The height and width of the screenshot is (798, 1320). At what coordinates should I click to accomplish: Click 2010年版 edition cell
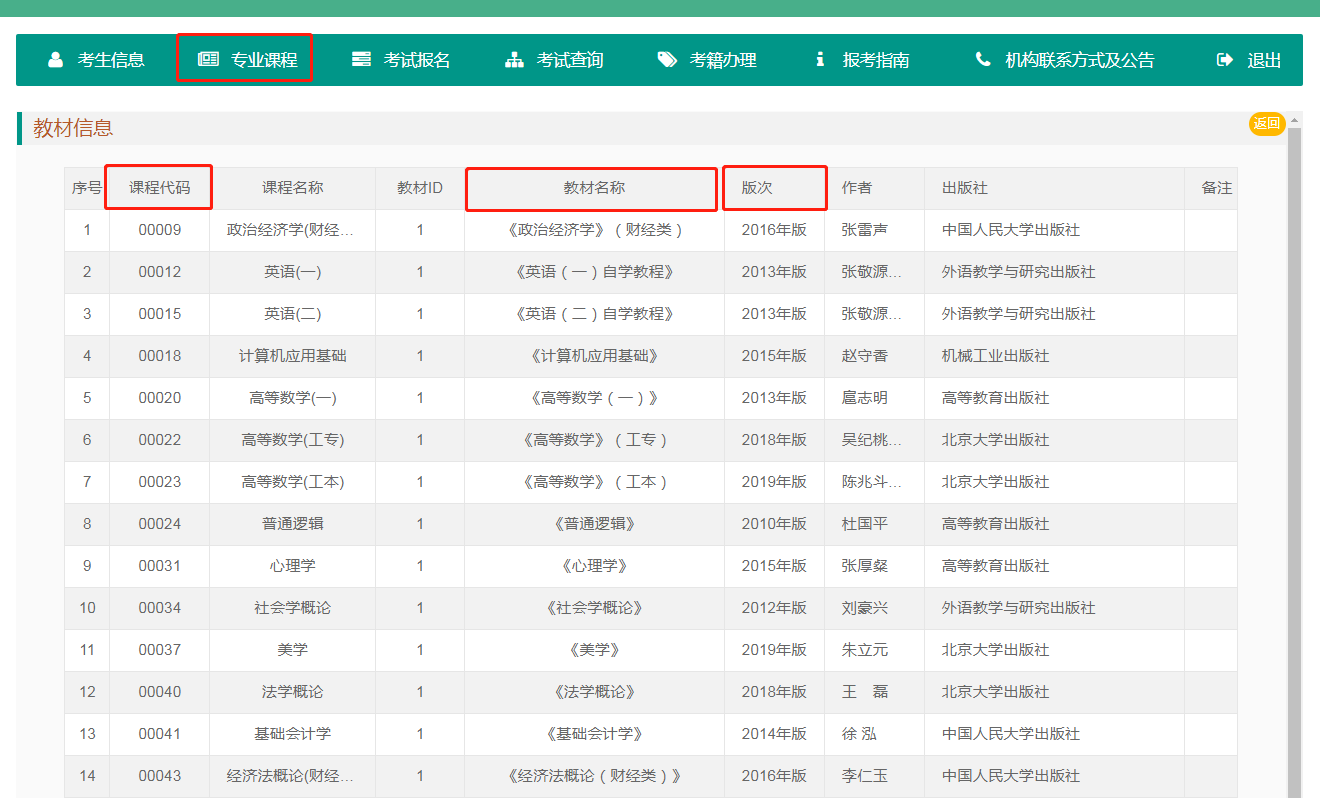(774, 524)
